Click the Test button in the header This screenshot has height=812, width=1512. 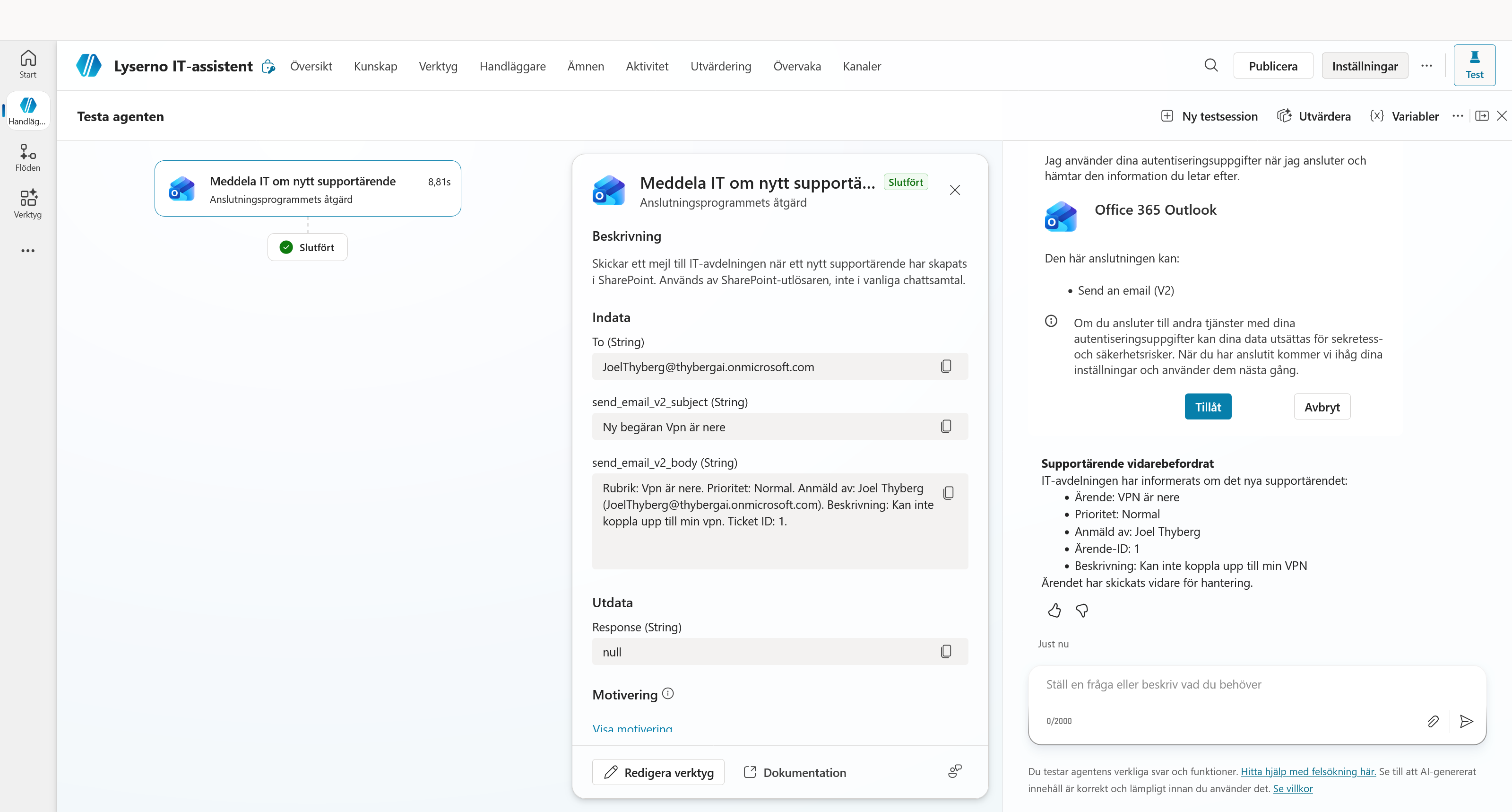point(1475,65)
